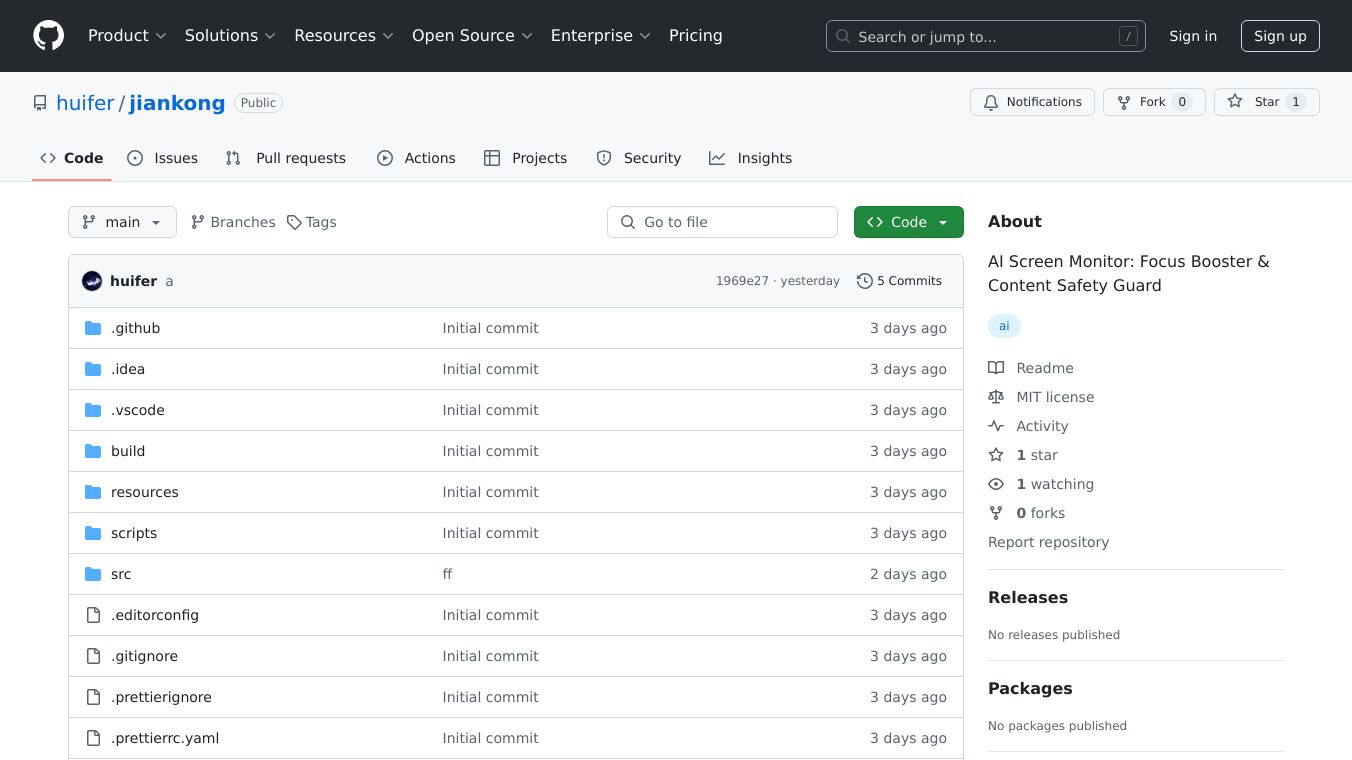The width and height of the screenshot is (1352, 760).
Task: Click the Sign up button
Action: [x=1280, y=36]
